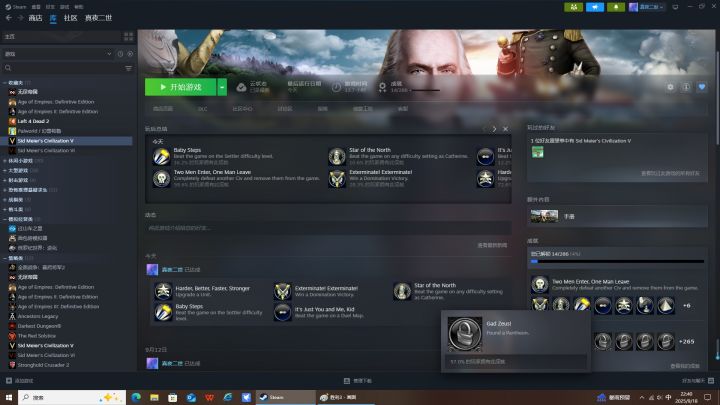Click the main page vertical scrollbar
Screen dimensions: 720x405
pyautogui.click(x=717, y=87)
